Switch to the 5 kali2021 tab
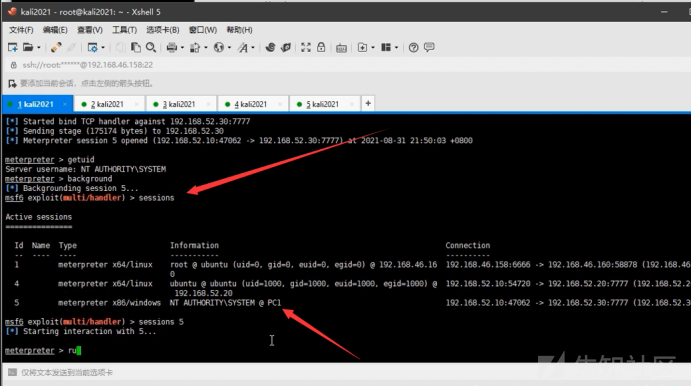 [324, 104]
